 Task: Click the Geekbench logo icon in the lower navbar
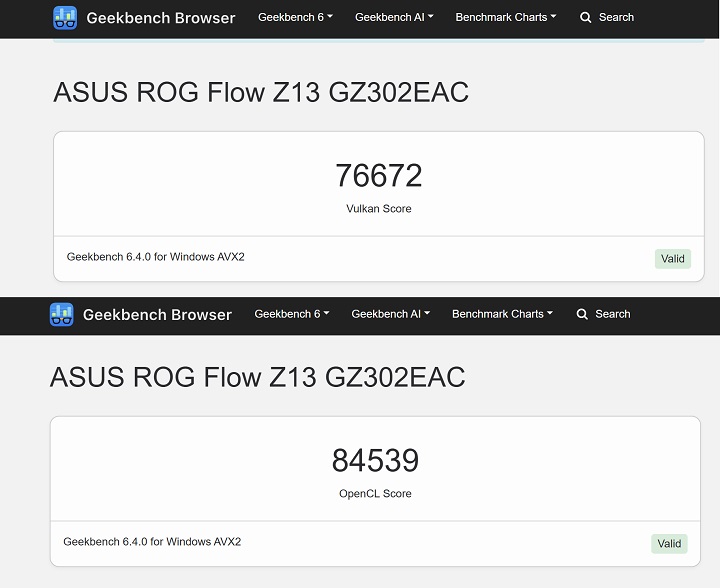pos(62,314)
